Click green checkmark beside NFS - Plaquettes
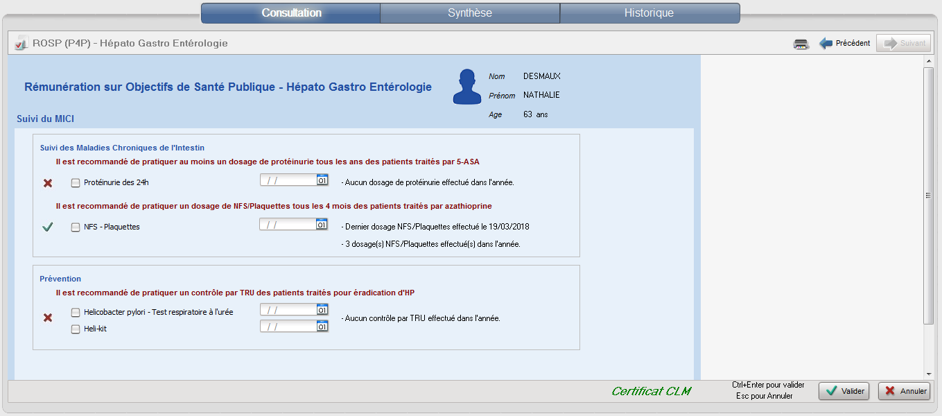 coord(48,227)
